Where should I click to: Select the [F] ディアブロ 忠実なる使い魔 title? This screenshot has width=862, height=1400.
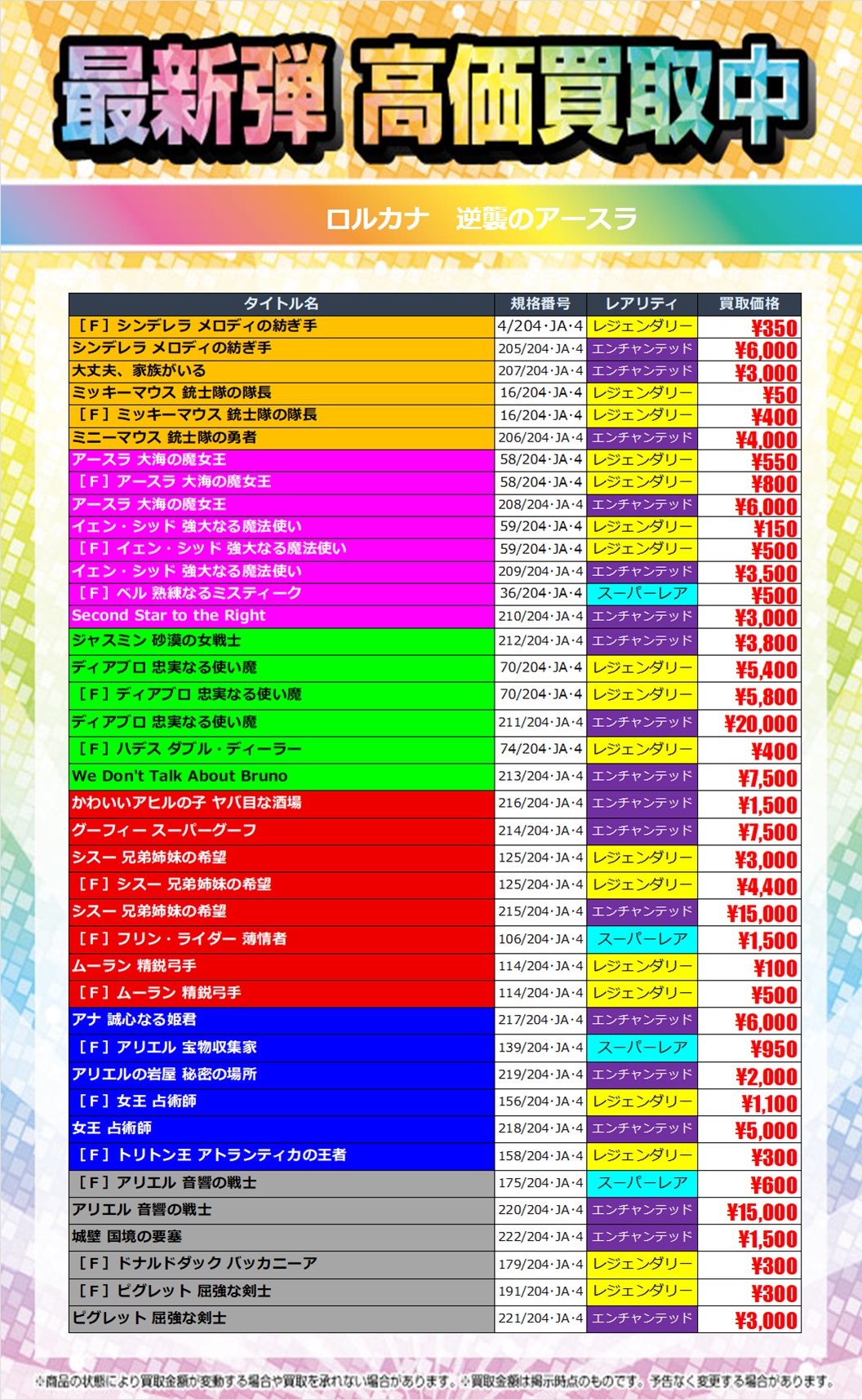click(x=190, y=694)
